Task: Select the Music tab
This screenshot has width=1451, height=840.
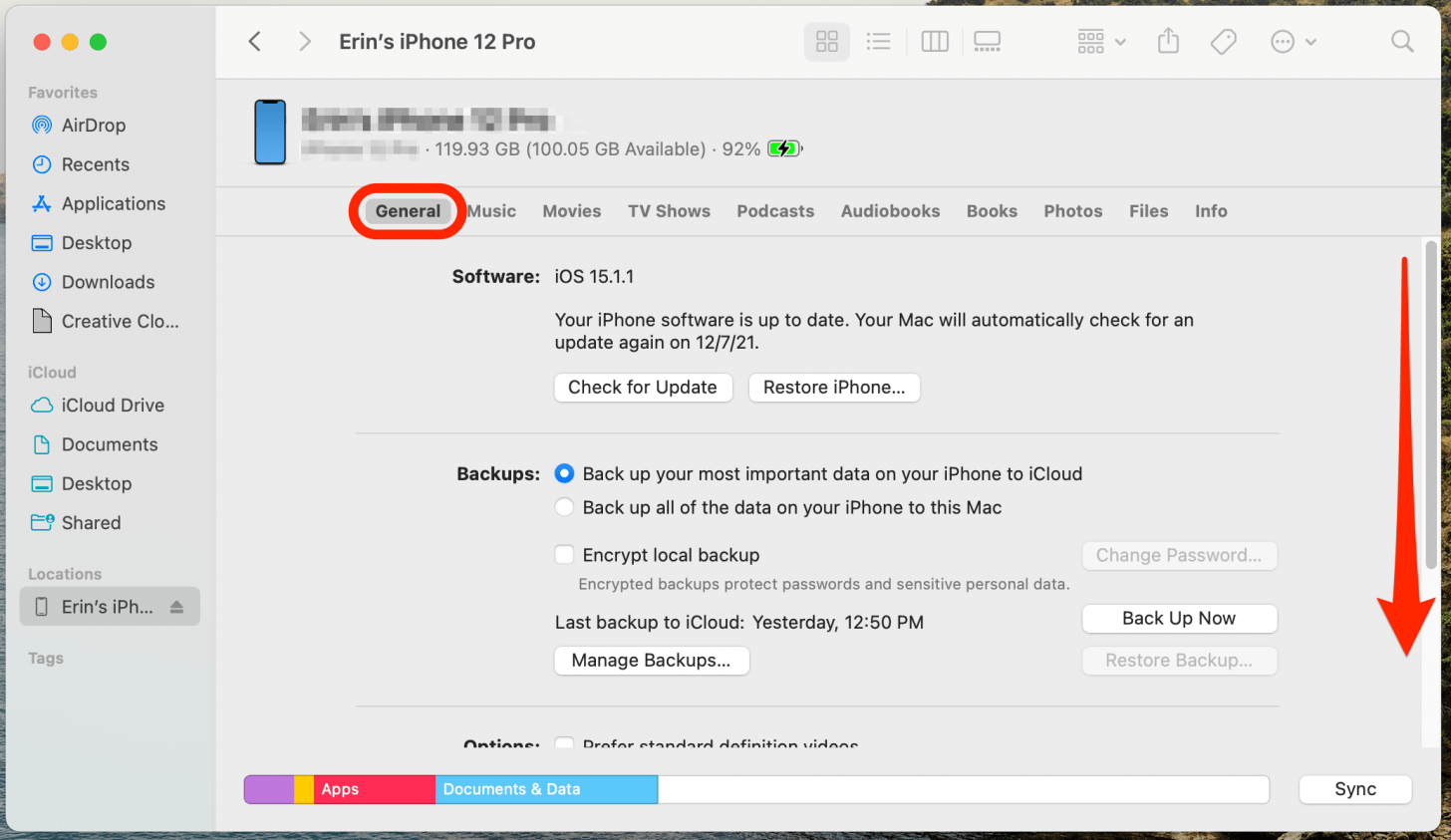Action: coord(491,210)
